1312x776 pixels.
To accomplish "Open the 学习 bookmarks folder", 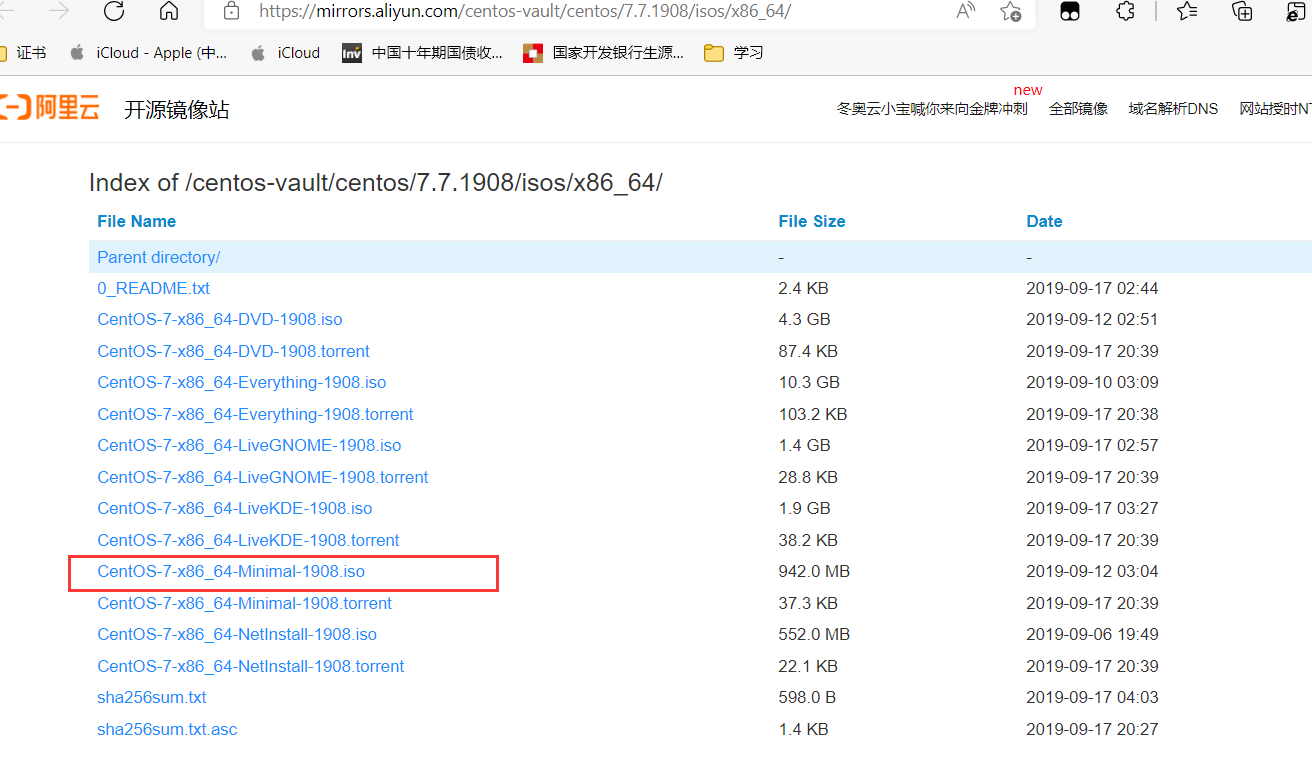I will pos(734,53).
